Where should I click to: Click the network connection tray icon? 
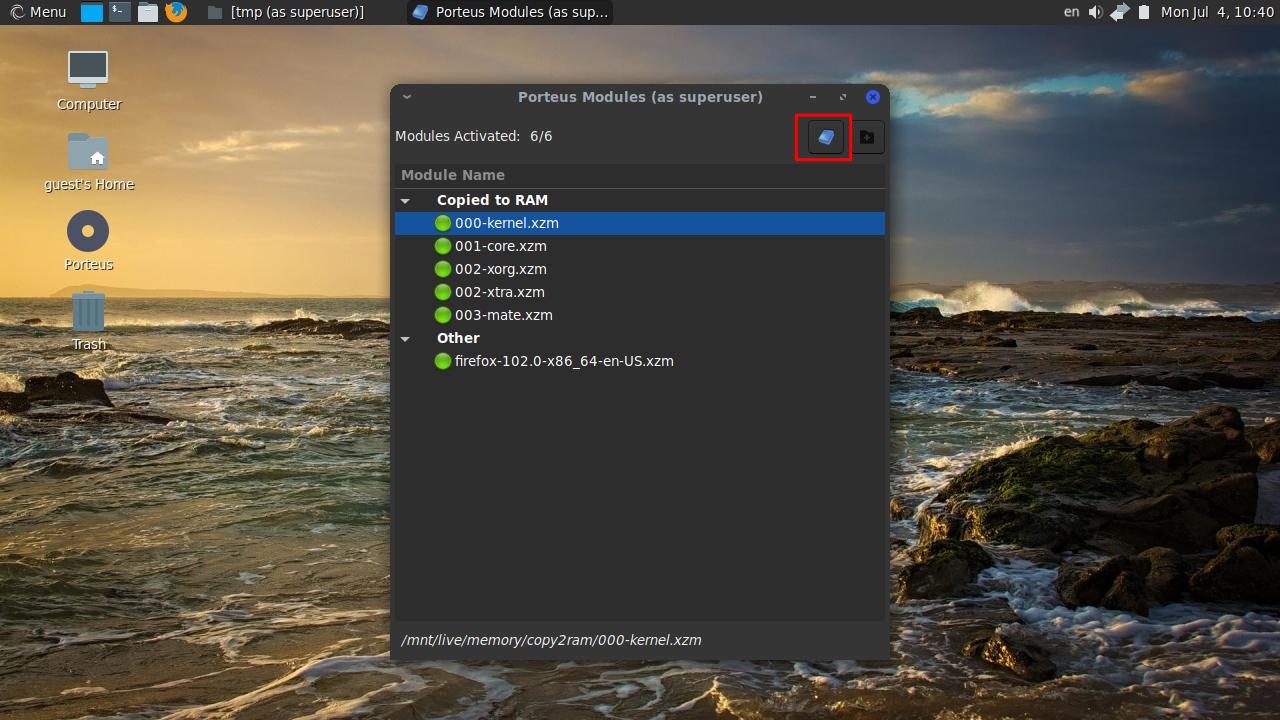[1119, 12]
